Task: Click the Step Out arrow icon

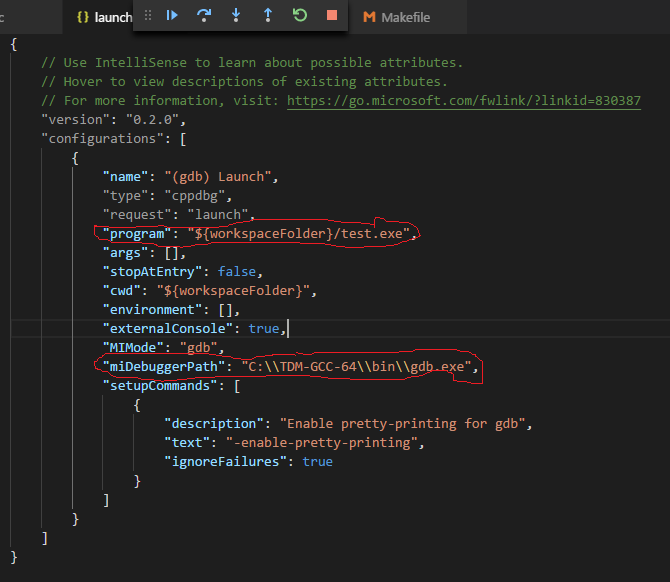Action: [268, 16]
